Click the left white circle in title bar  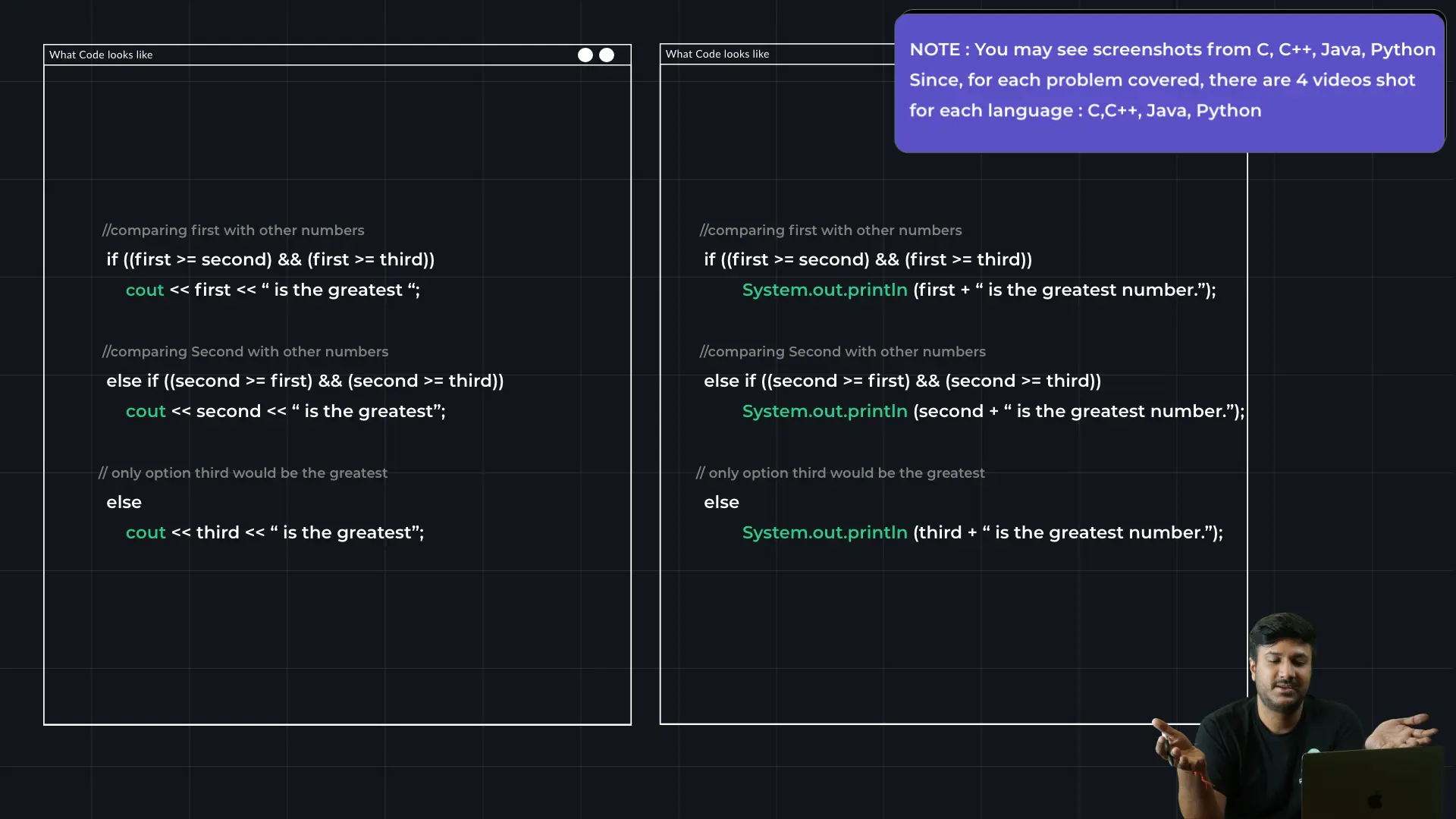pos(585,55)
